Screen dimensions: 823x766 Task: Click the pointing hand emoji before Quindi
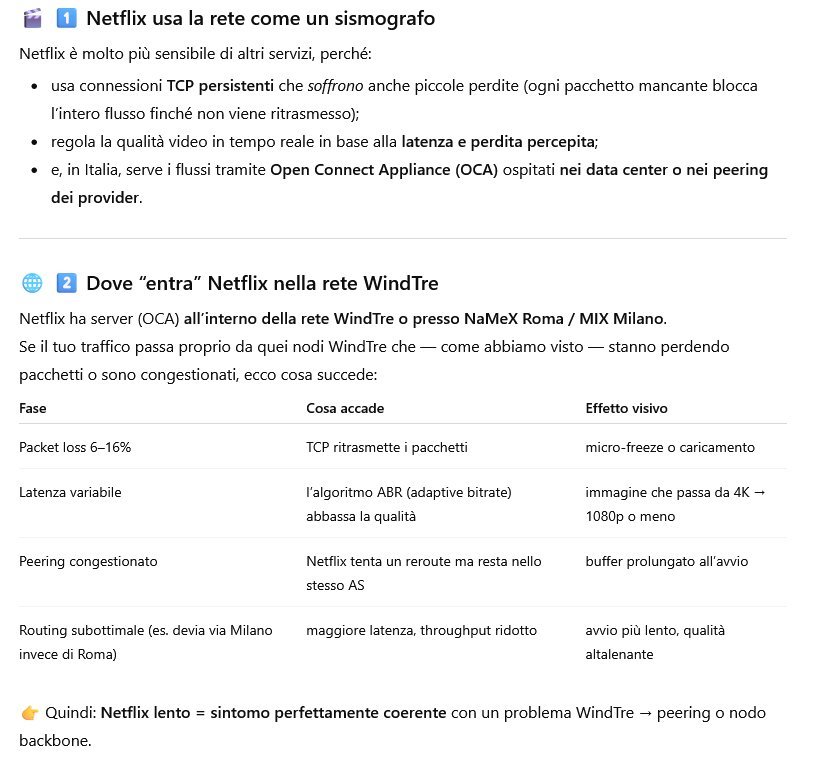(x=30, y=713)
